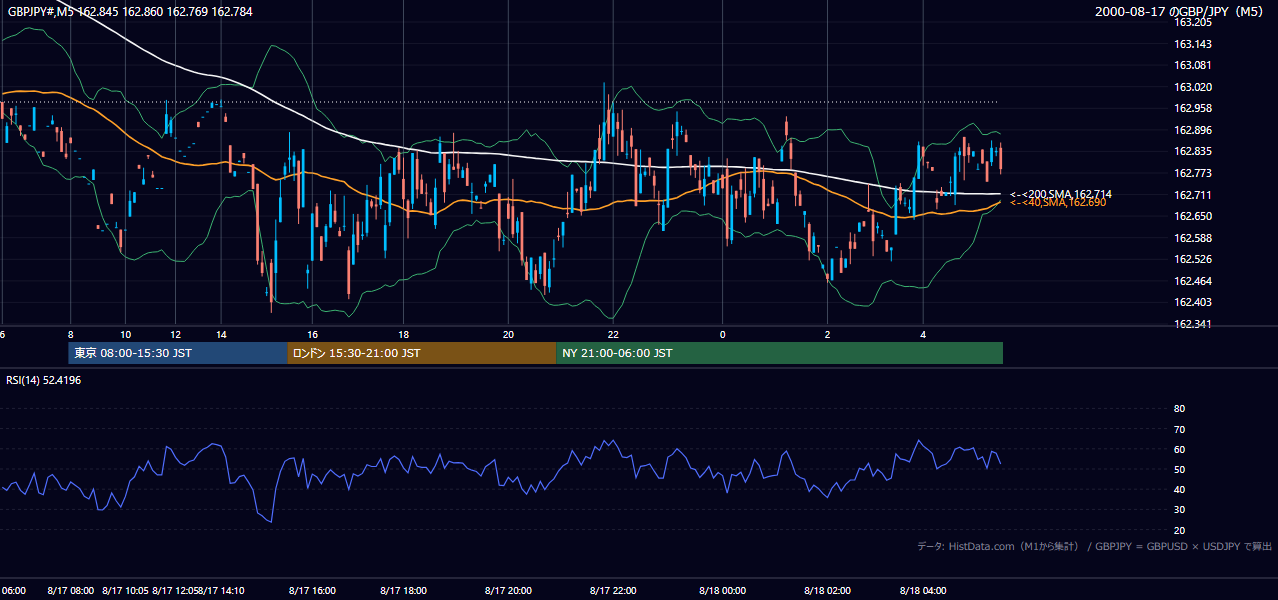
Task: Click price axis label 162.835
Action: click(1192, 151)
